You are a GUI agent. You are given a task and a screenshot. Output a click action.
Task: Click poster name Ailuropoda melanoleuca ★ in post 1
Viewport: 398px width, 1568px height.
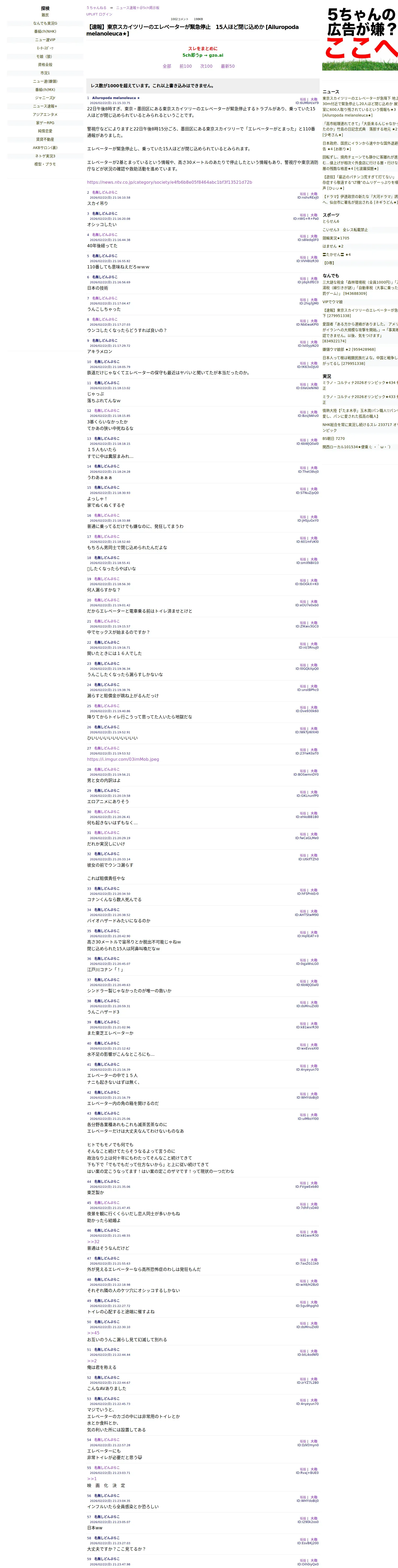[x=116, y=98]
